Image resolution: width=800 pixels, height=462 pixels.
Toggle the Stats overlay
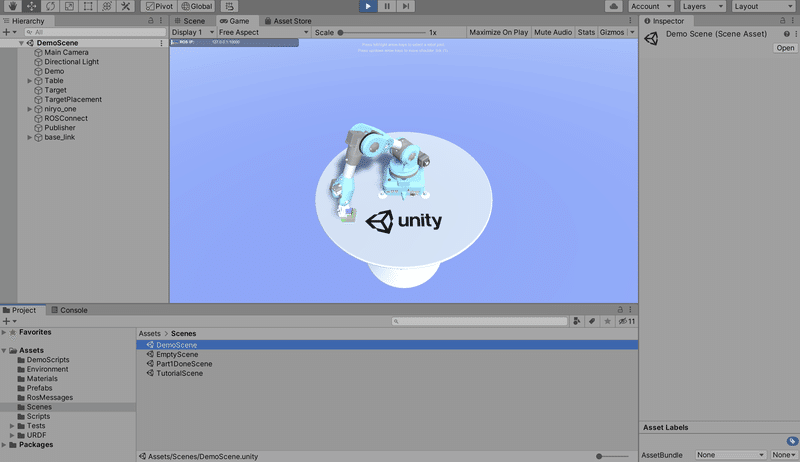[586, 32]
